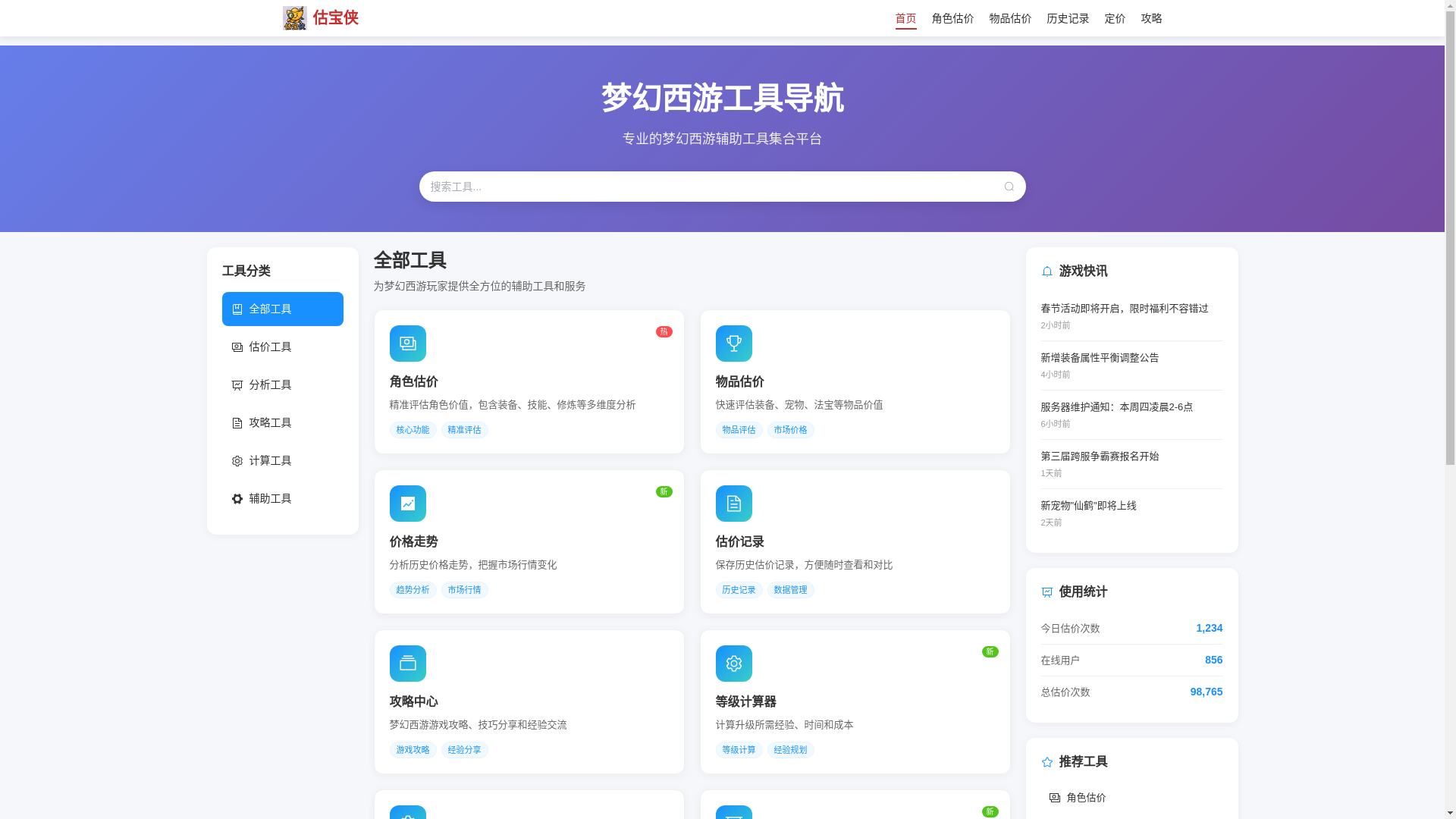1456x819 pixels.
Task: Open the 攻略中心 card title
Action: 413,701
